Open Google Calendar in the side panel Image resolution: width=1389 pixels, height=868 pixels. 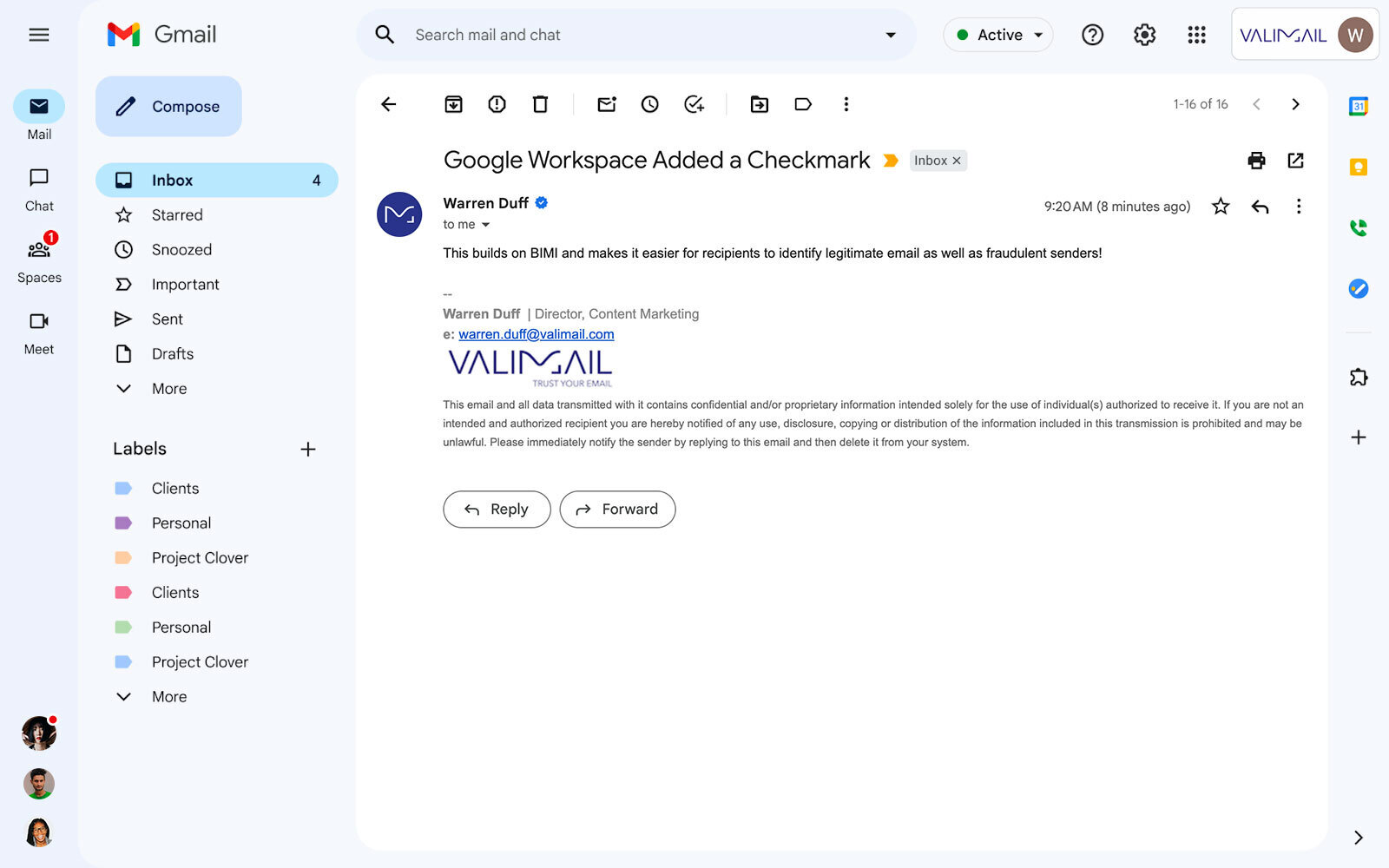1359,106
